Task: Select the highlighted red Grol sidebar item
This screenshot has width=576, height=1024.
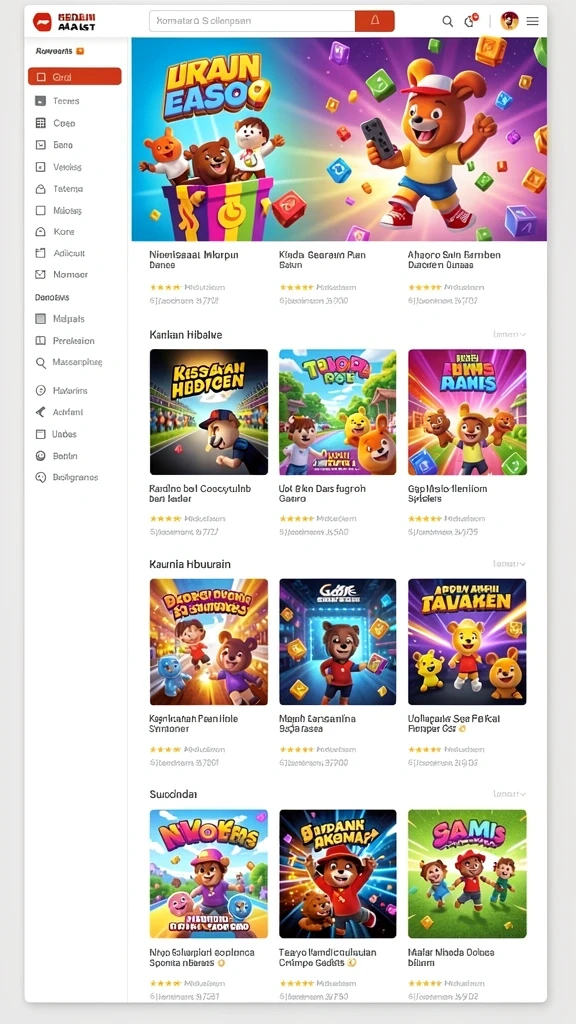Action: [74, 76]
